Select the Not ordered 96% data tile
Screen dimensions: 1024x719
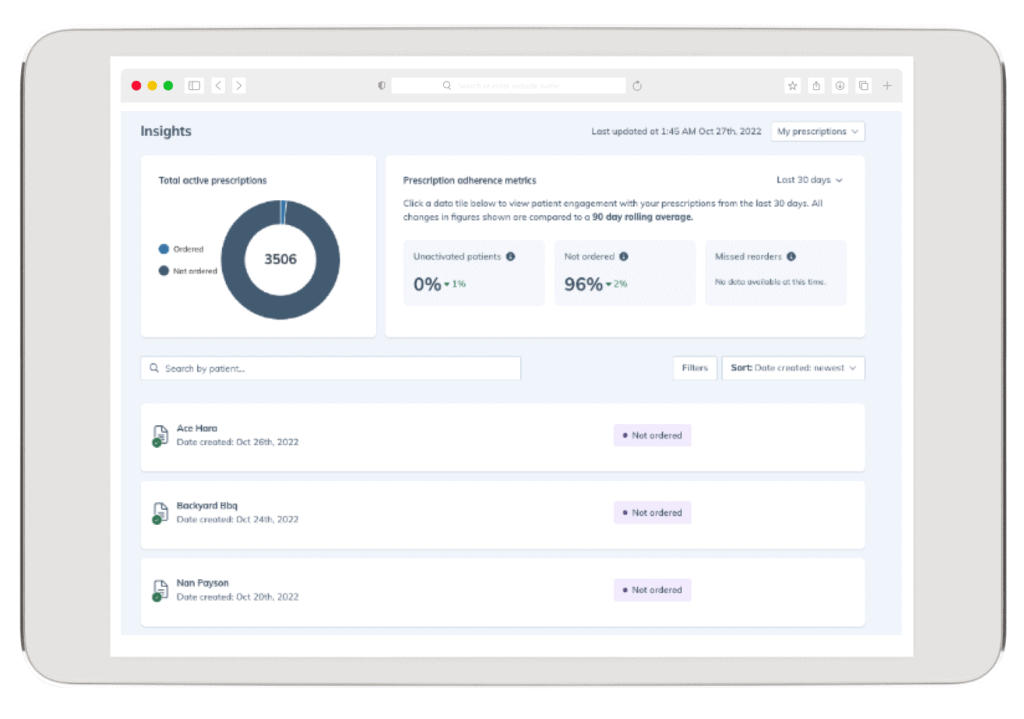coord(625,273)
